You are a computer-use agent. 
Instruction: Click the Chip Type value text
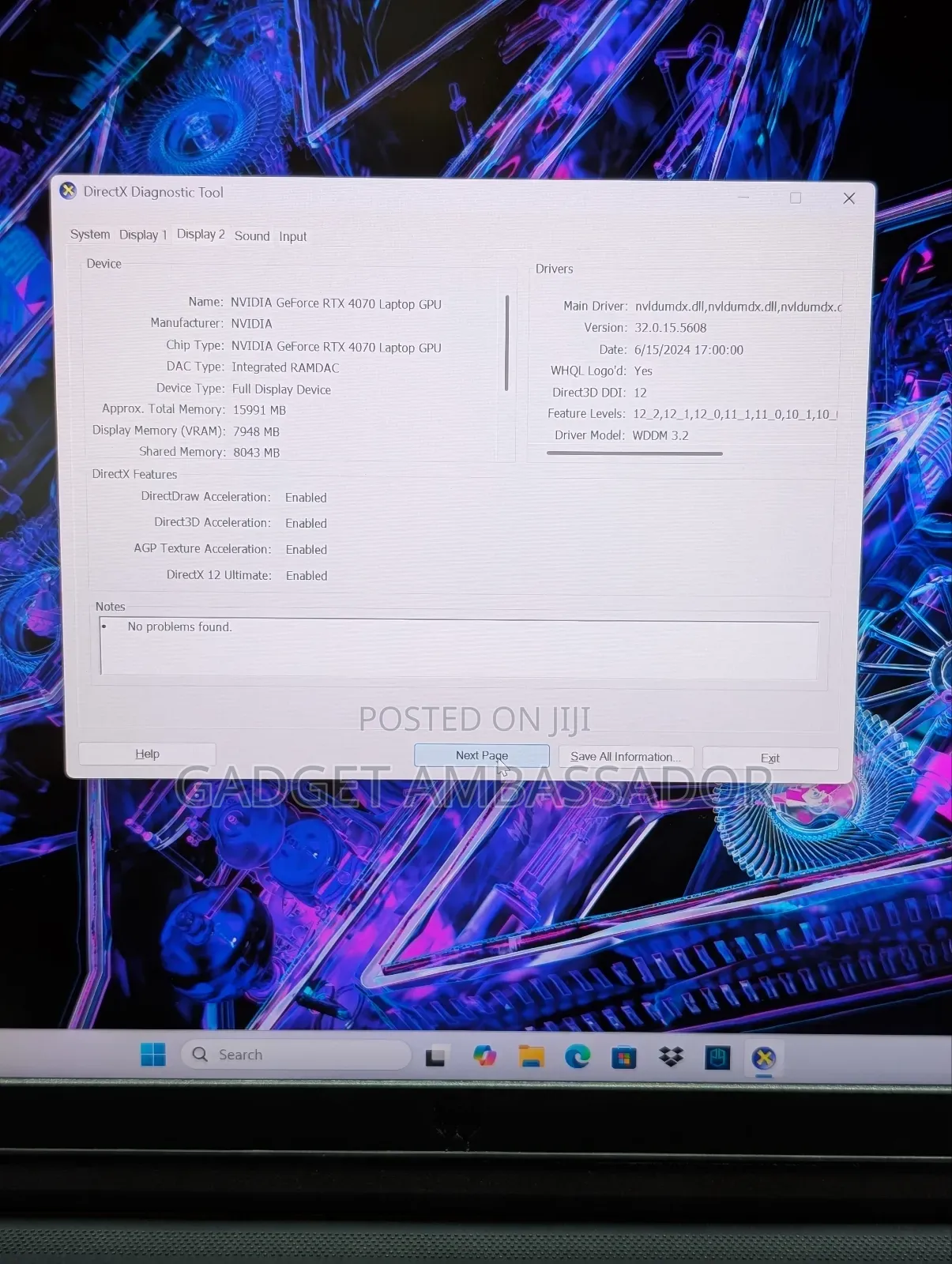[x=336, y=347]
